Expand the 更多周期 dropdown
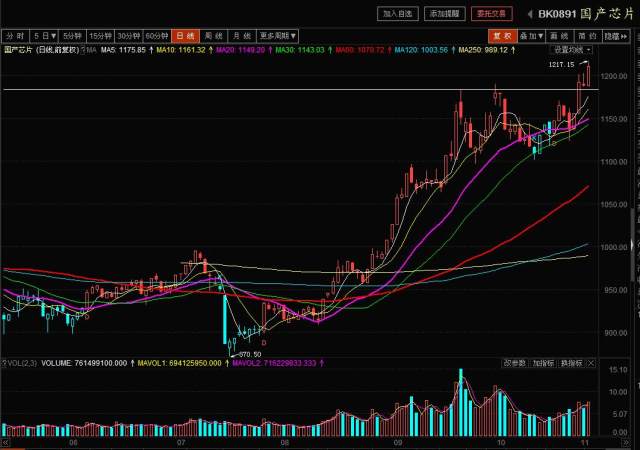 [x=277, y=35]
